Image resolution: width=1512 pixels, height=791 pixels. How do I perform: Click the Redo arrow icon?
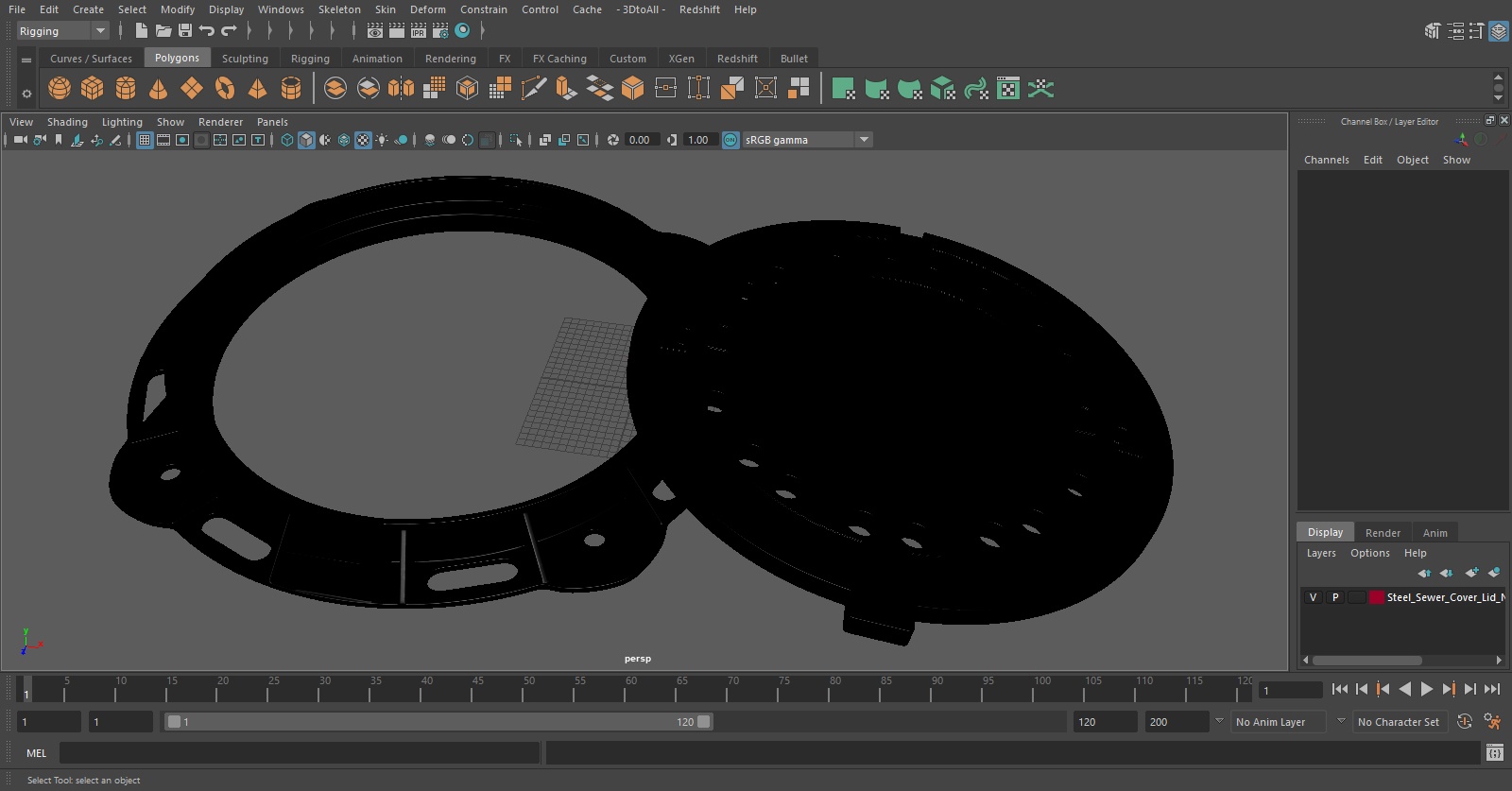coord(229,31)
